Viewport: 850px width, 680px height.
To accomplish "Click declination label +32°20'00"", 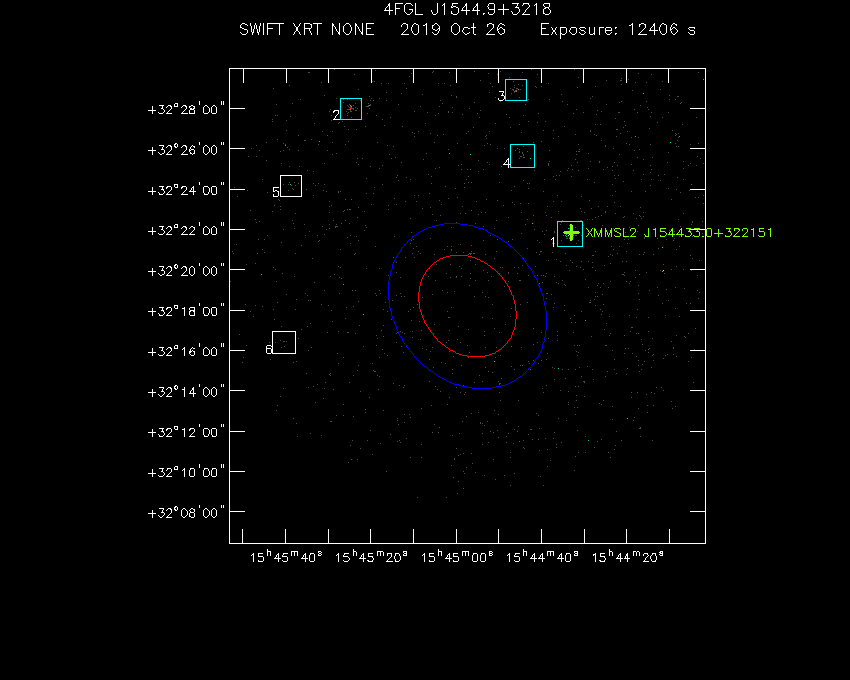I will point(186,271).
